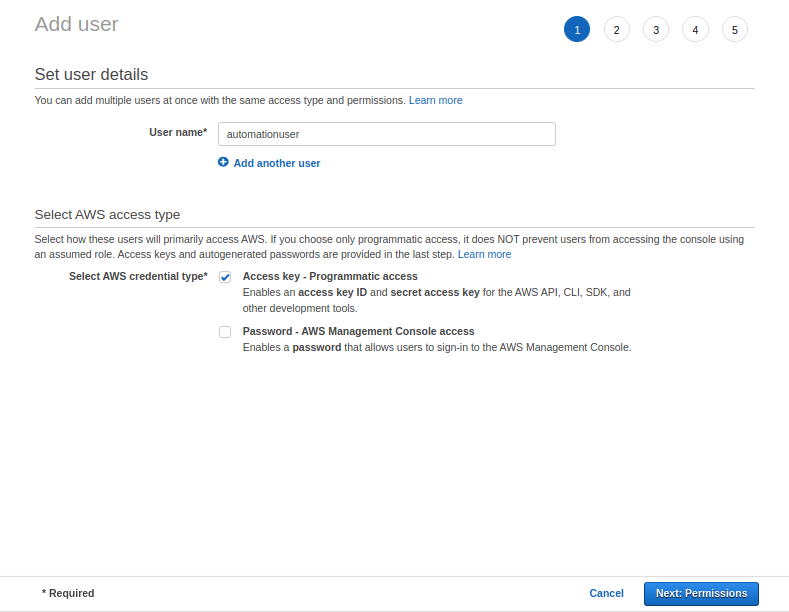Click the Cancel link
Screen dimensions: 789x612
point(606,593)
